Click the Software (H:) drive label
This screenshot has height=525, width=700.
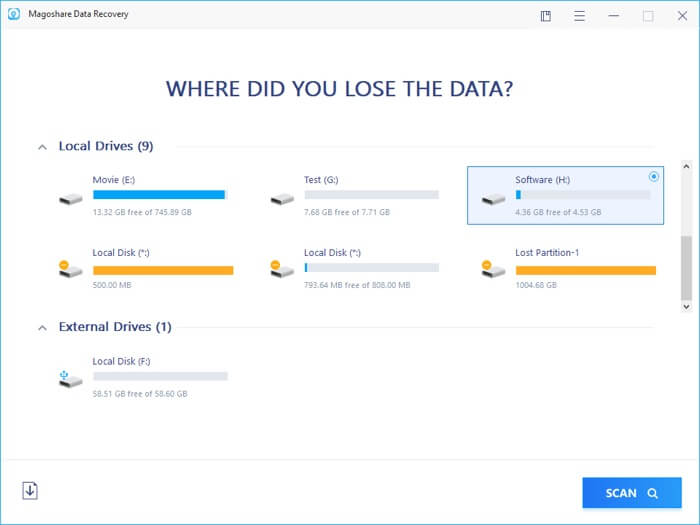click(x=542, y=180)
